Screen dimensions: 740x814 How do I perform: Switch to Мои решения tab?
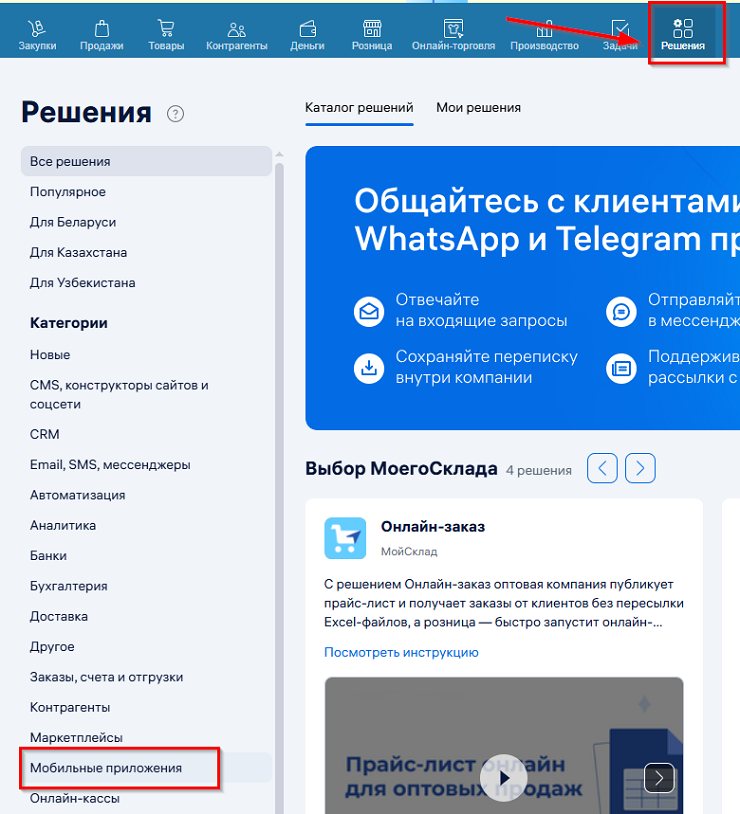pyautogui.click(x=478, y=108)
